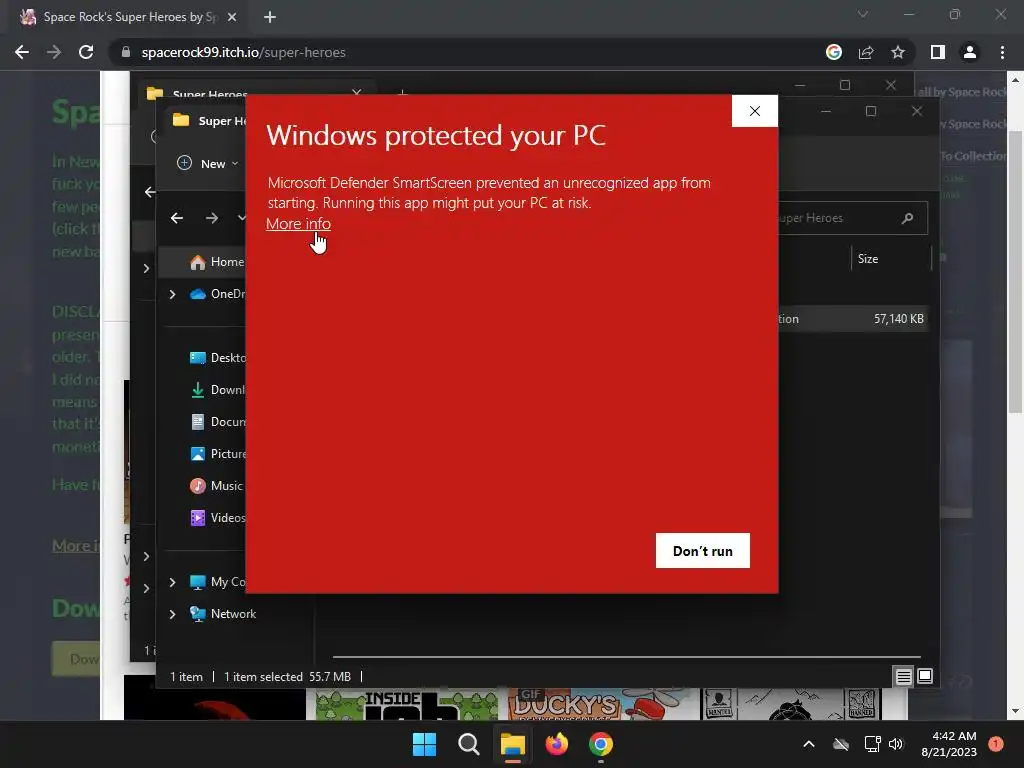Click the address bar URL spacerock99.itch.io

tap(244, 52)
